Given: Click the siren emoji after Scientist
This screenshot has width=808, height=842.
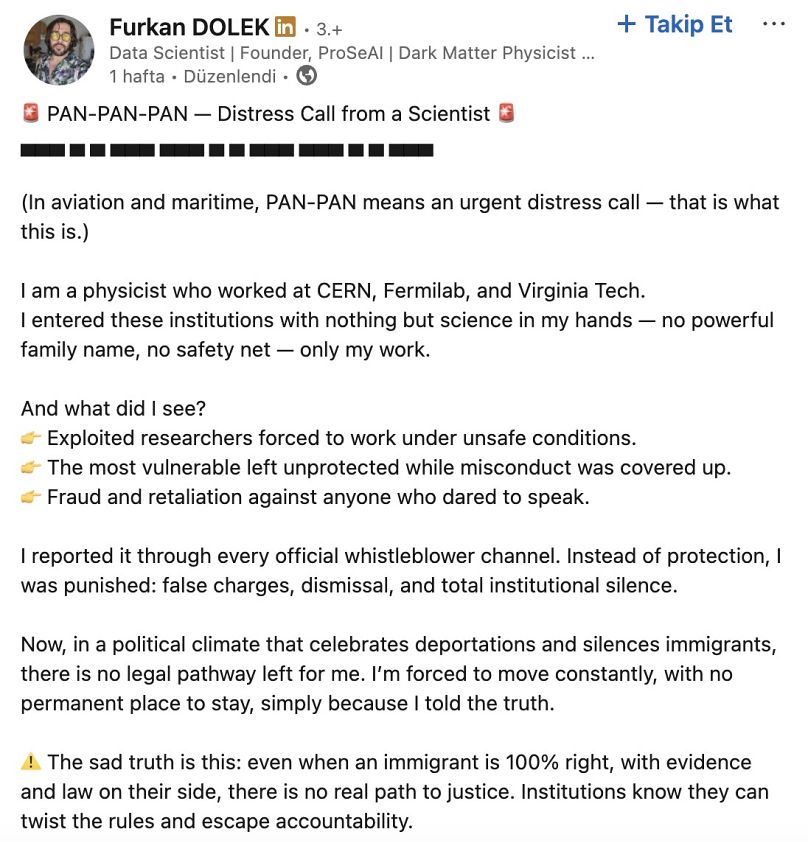Looking at the screenshot, I should click(506, 113).
